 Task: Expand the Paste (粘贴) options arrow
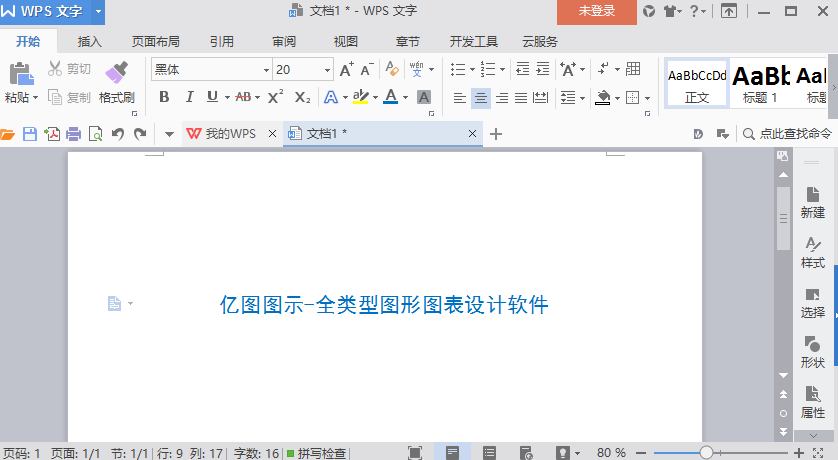[36, 98]
